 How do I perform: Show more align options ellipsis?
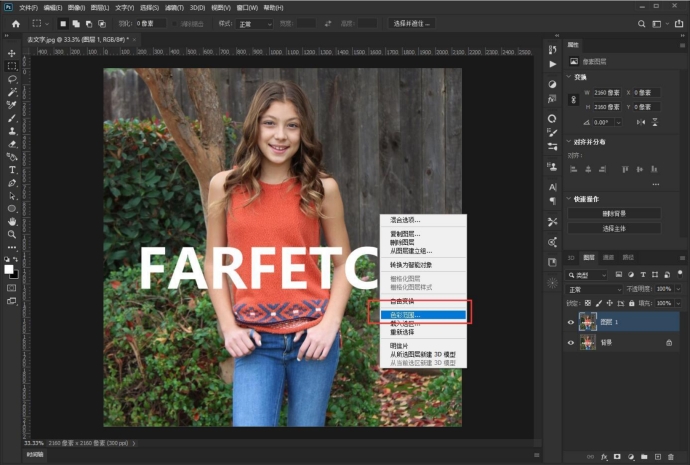point(656,184)
